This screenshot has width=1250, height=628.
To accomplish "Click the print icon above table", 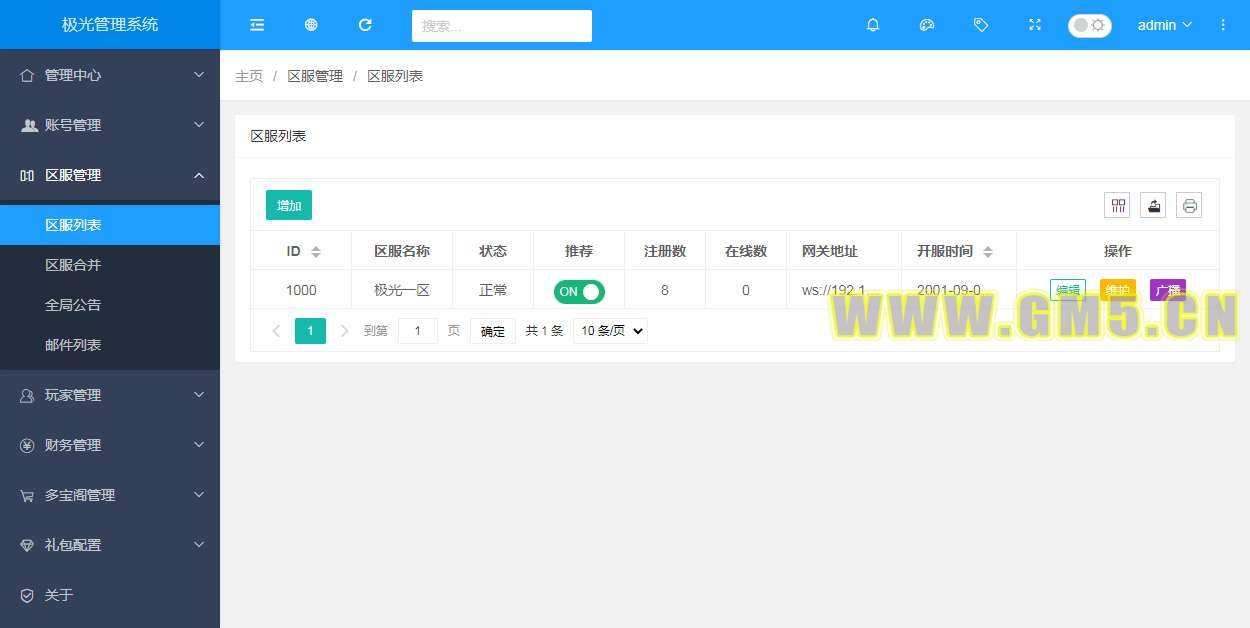I will [1189, 206].
